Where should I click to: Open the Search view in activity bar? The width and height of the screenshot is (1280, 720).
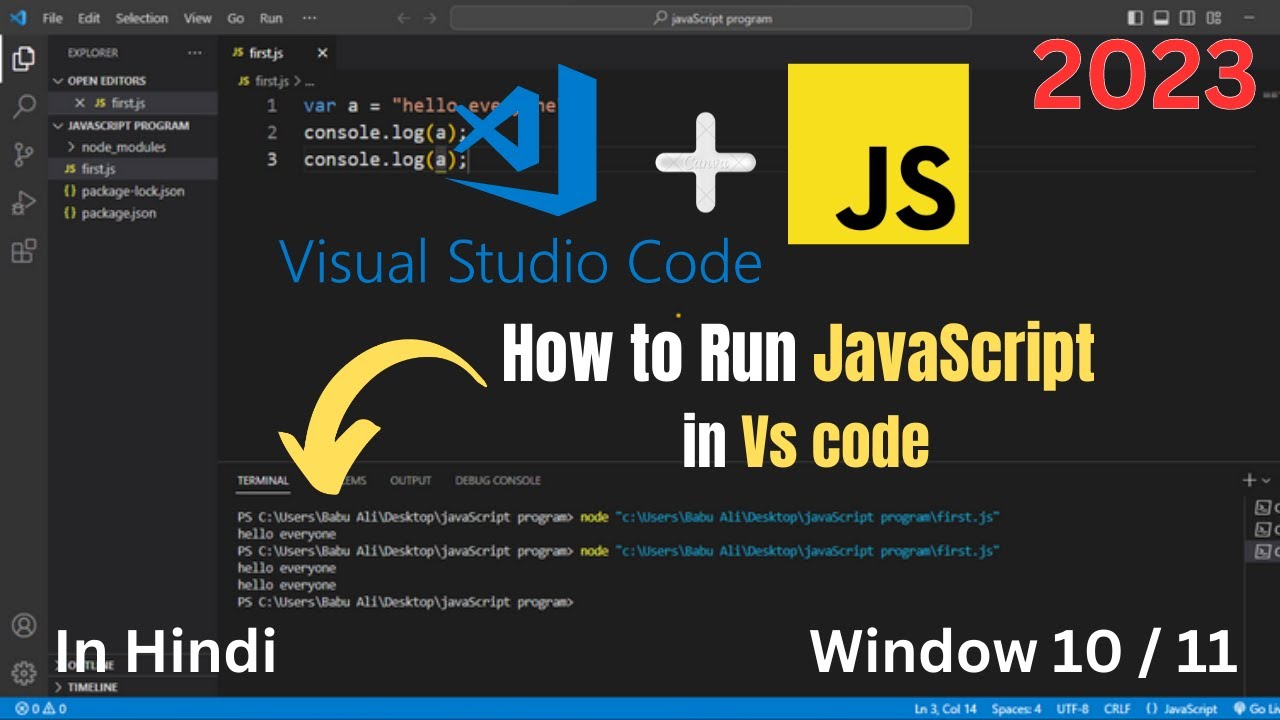coord(23,107)
